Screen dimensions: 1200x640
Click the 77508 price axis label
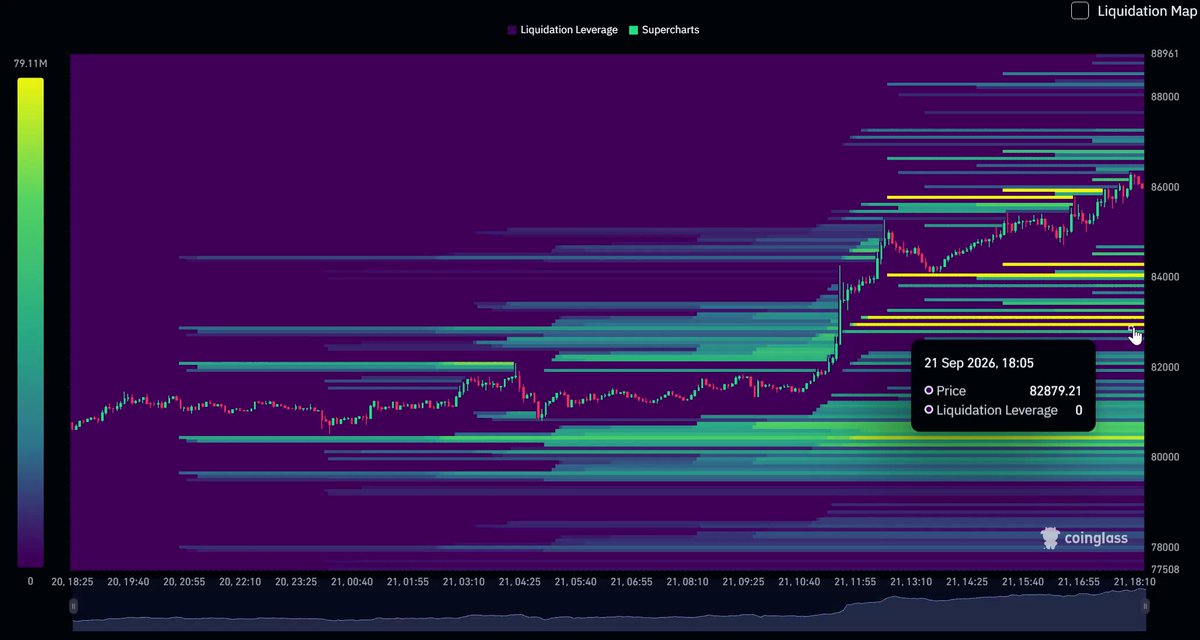tap(1165, 569)
